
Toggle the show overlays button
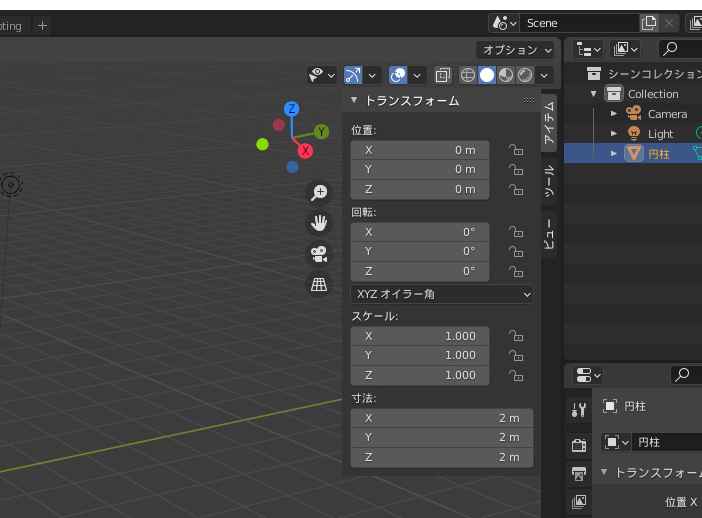[398, 75]
